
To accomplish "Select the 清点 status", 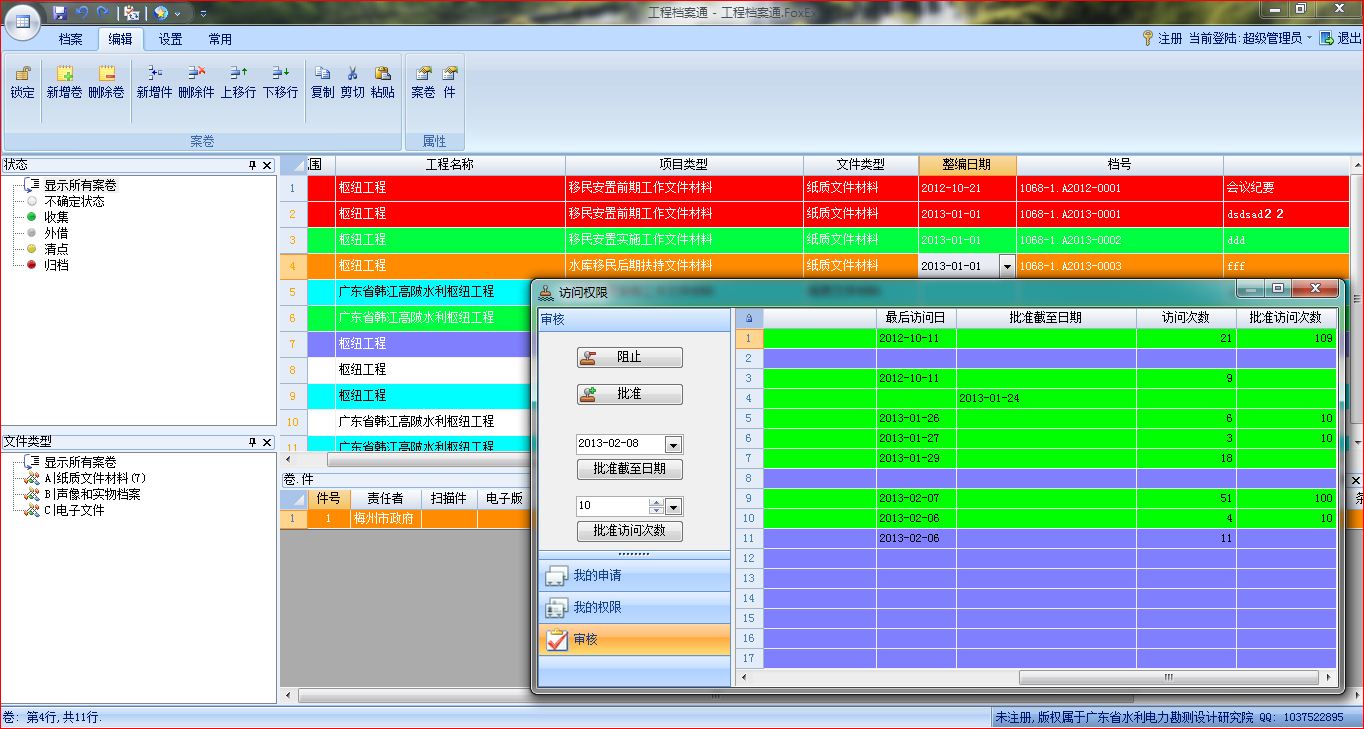I will point(56,249).
